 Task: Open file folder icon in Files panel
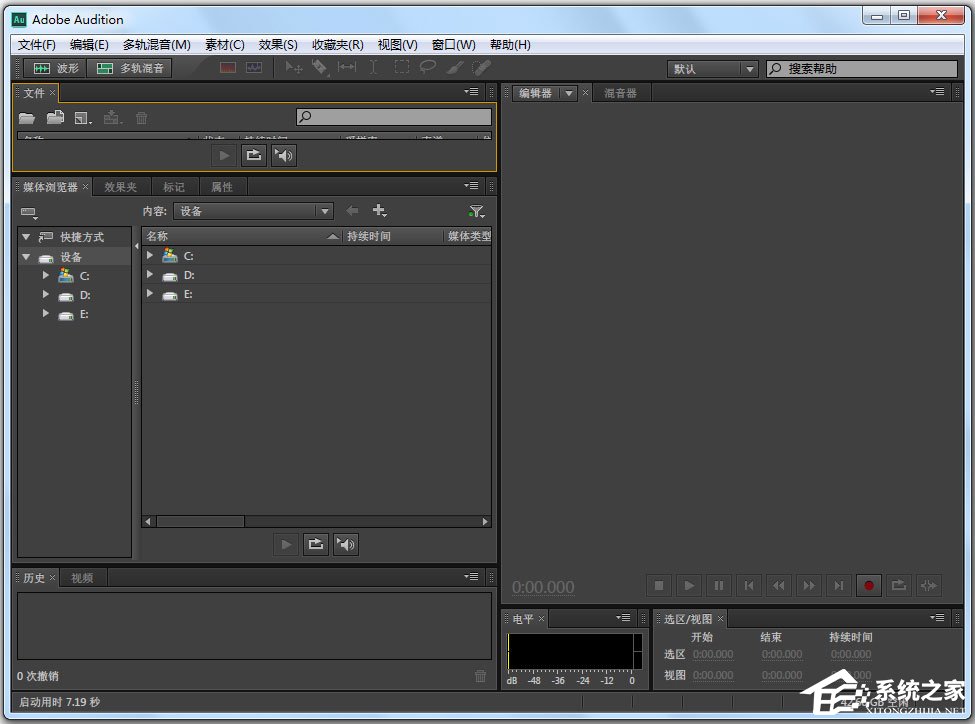tap(27, 118)
